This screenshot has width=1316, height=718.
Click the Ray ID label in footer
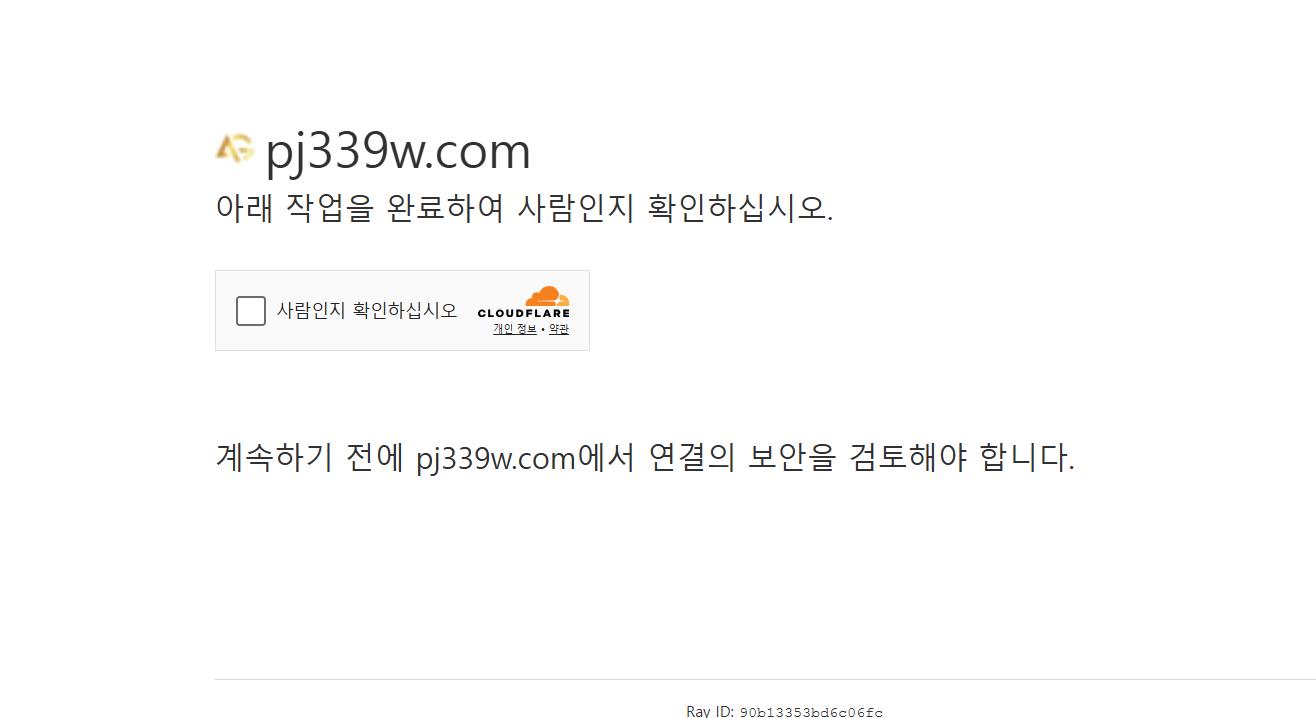click(710, 711)
